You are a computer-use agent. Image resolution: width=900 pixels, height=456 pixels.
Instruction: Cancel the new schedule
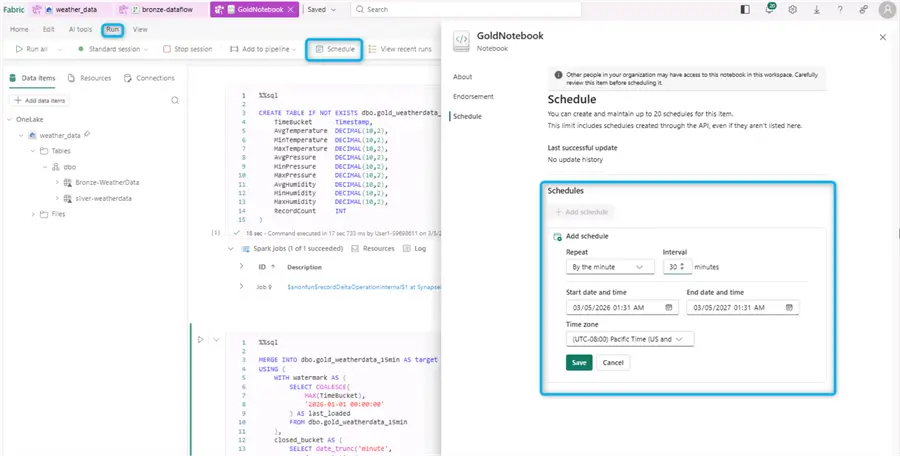pyautogui.click(x=613, y=362)
